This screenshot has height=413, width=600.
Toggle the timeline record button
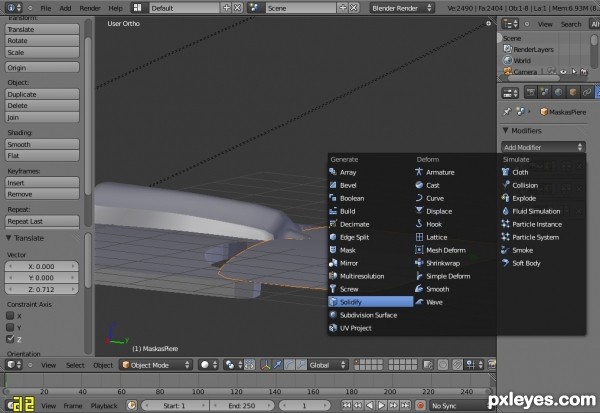coord(420,405)
